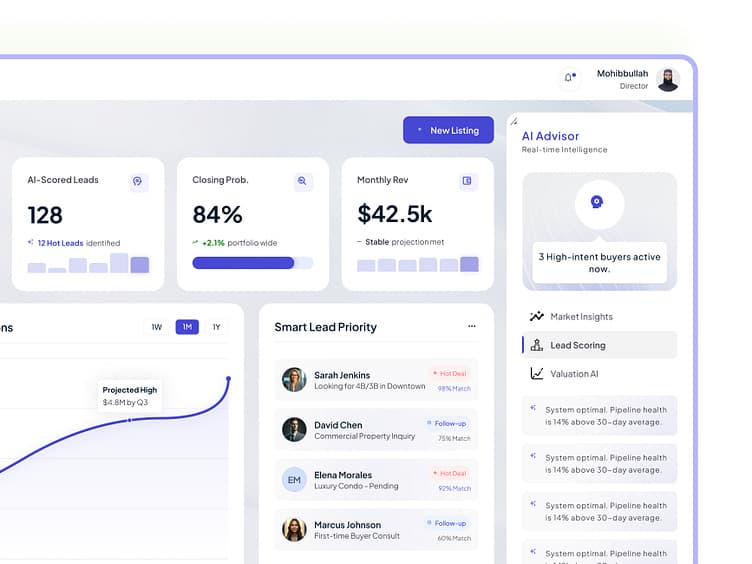Click Marcus Johnson's profile photo
Image resolution: width=752 pixels, height=564 pixels.
[294, 529]
